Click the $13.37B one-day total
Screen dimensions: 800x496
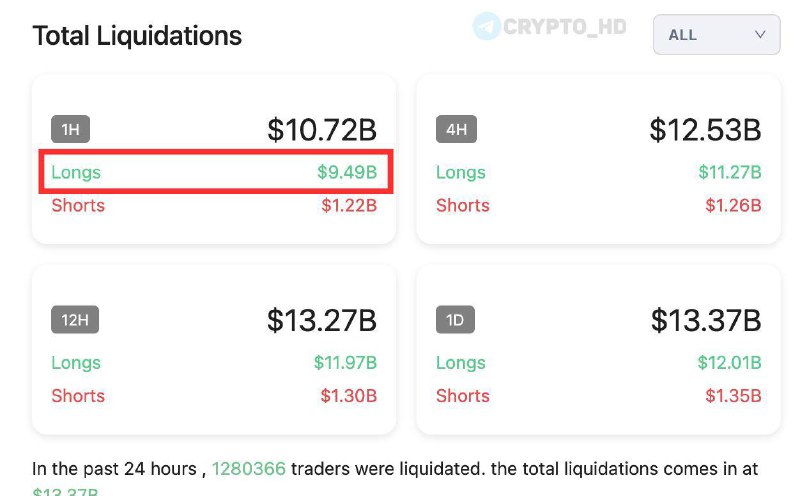(705, 320)
